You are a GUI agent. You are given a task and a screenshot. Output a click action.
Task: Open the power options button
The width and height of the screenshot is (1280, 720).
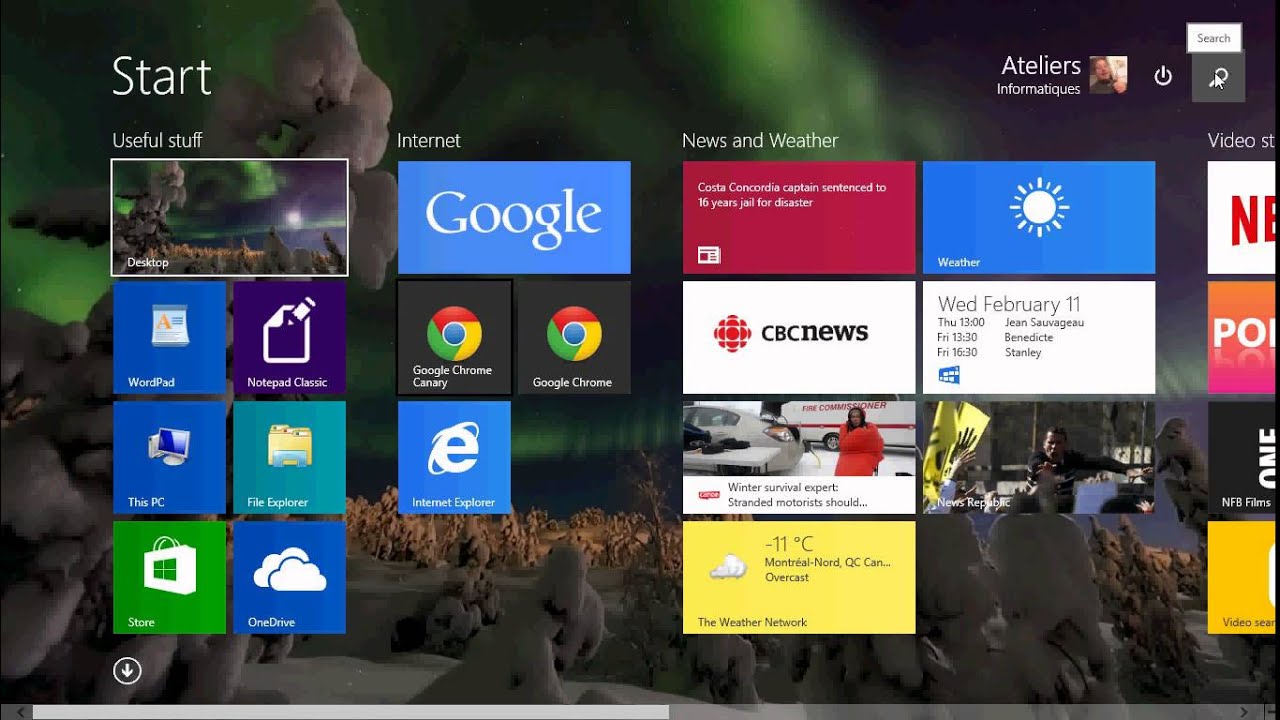pos(1163,76)
